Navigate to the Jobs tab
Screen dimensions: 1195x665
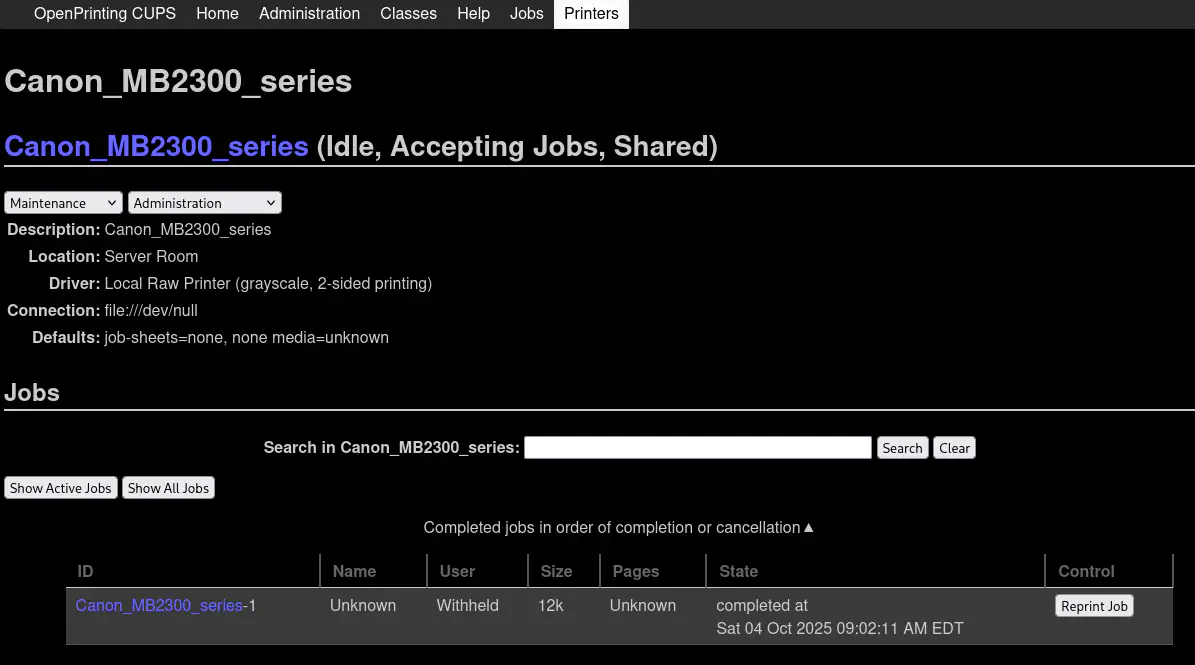(x=526, y=14)
